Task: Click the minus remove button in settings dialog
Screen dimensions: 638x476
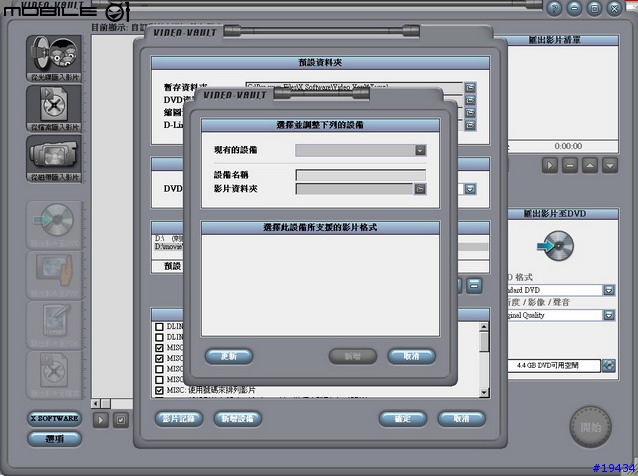Action: [474, 286]
